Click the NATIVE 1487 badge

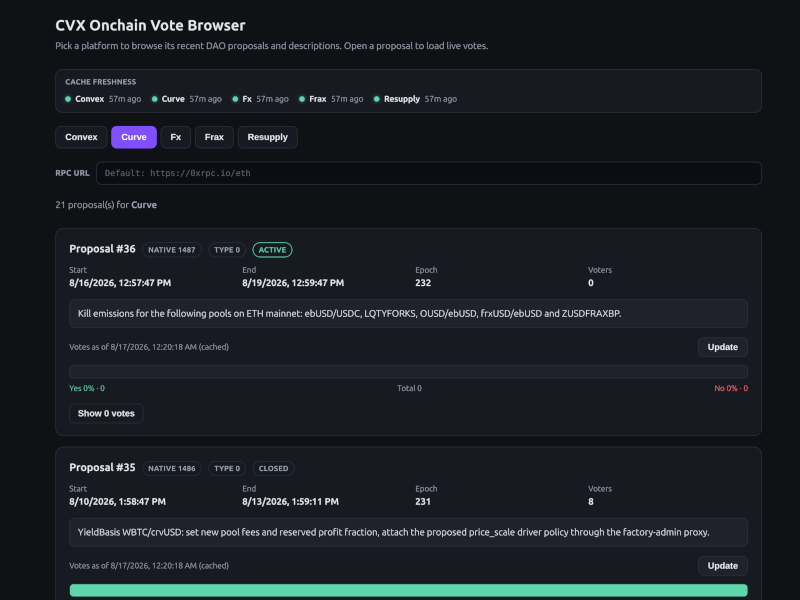pos(172,250)
